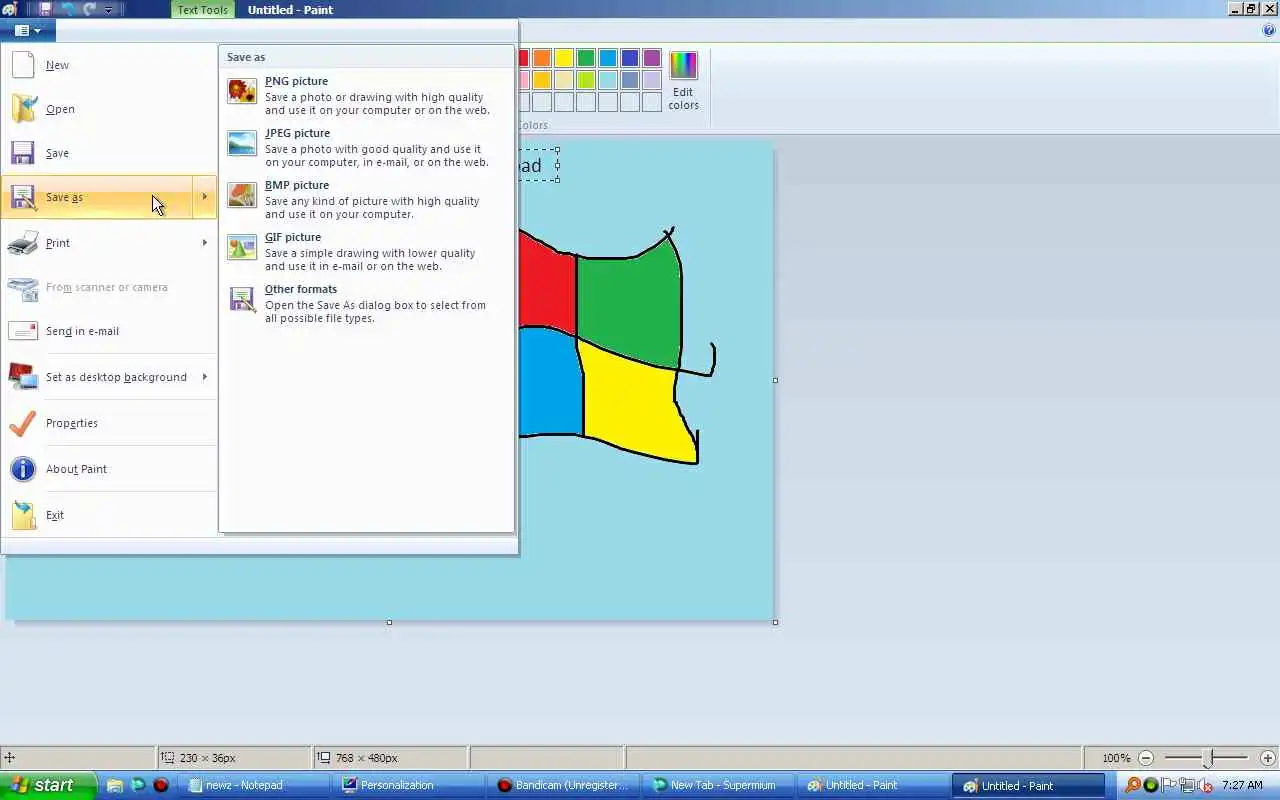Click the Save floppy disk icon in menu
This screenshot has height=800, width=1280.
click(x=23, y=153)
